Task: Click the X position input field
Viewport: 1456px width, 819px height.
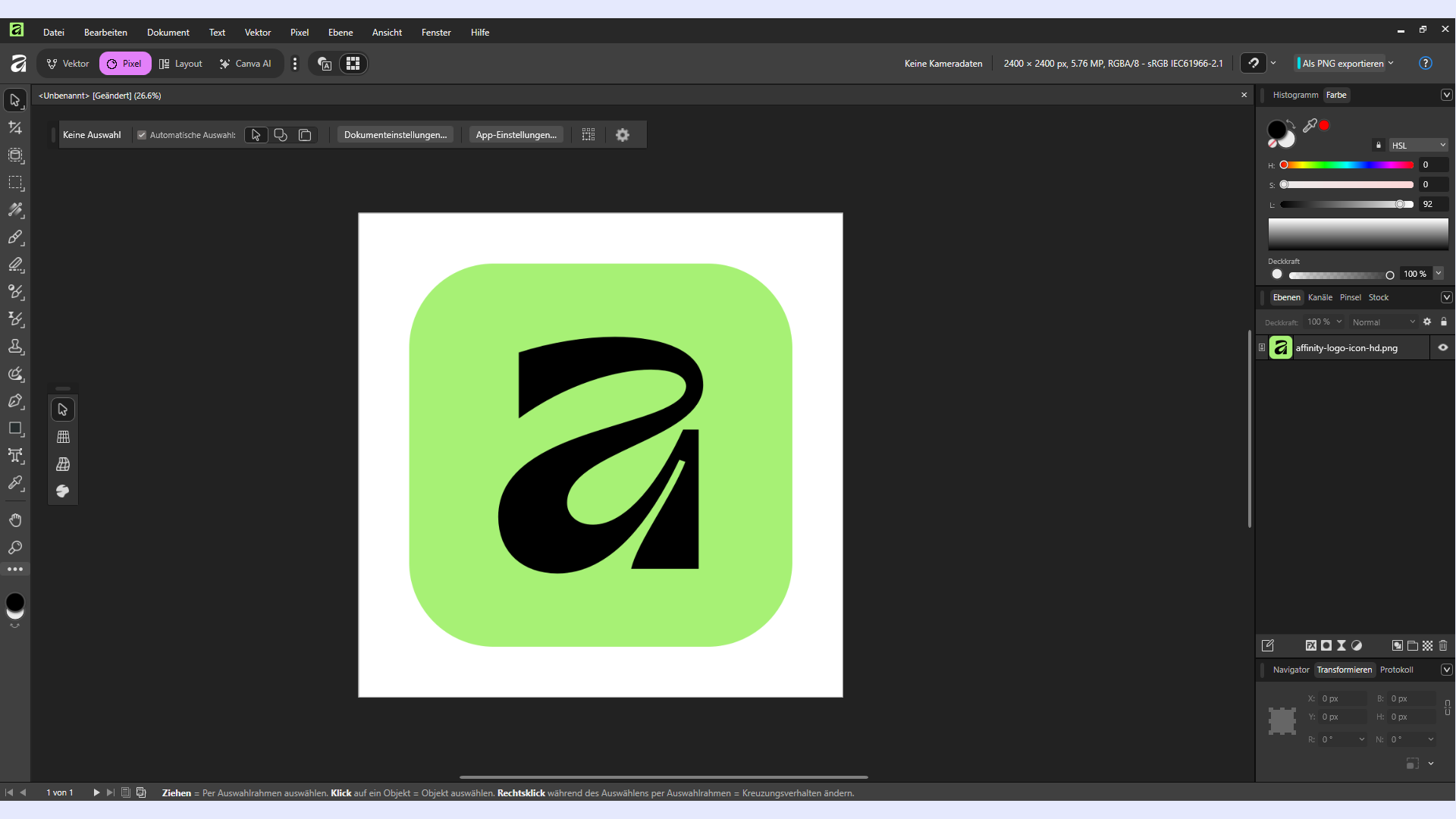Action: coord(1343,699)
